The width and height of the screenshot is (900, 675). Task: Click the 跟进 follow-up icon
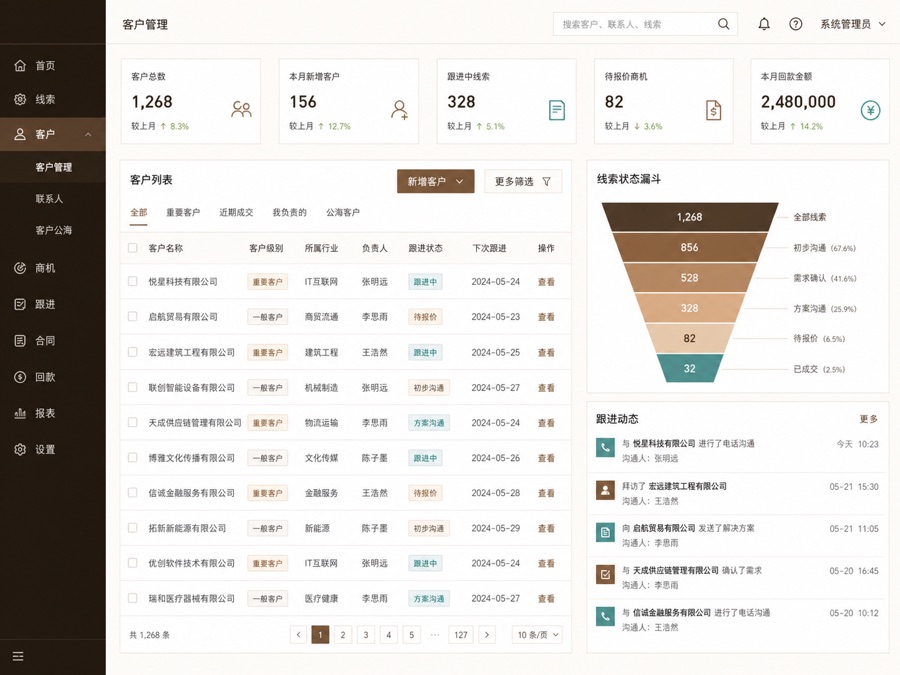[x=20, y=304]
